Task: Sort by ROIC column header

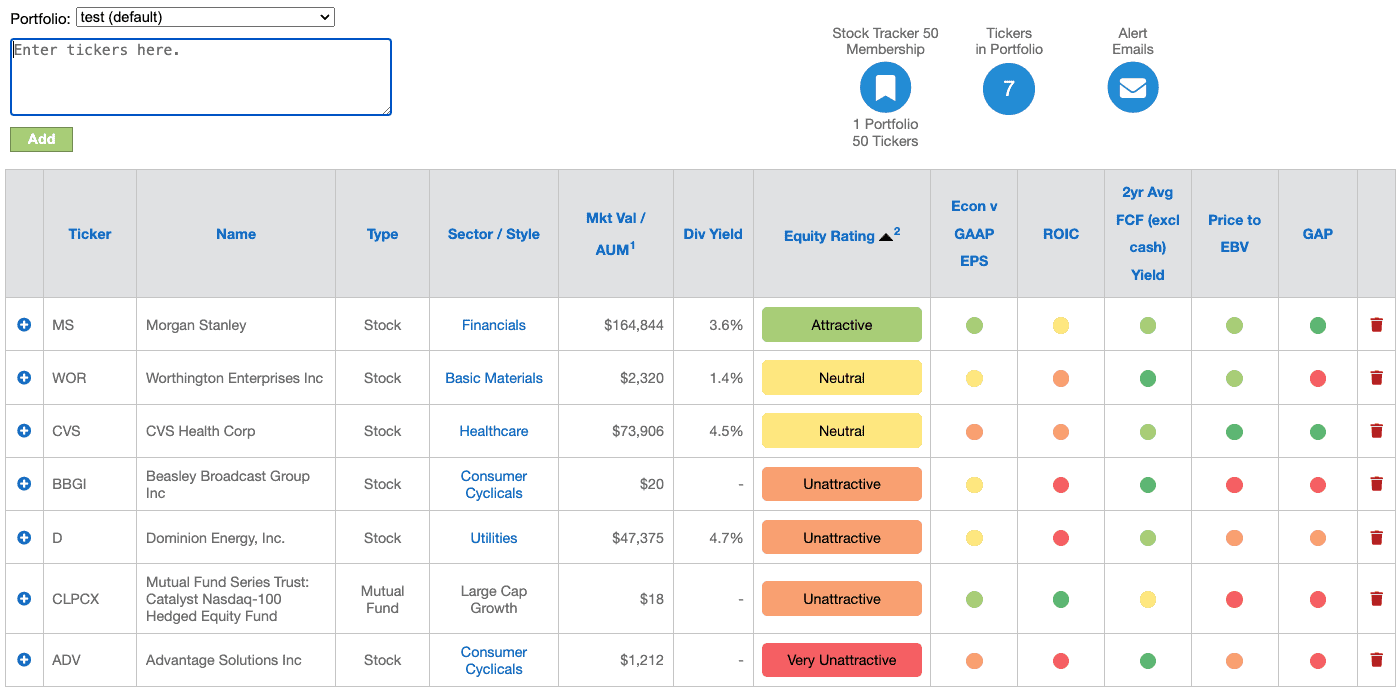Action: click(1061, 234)
